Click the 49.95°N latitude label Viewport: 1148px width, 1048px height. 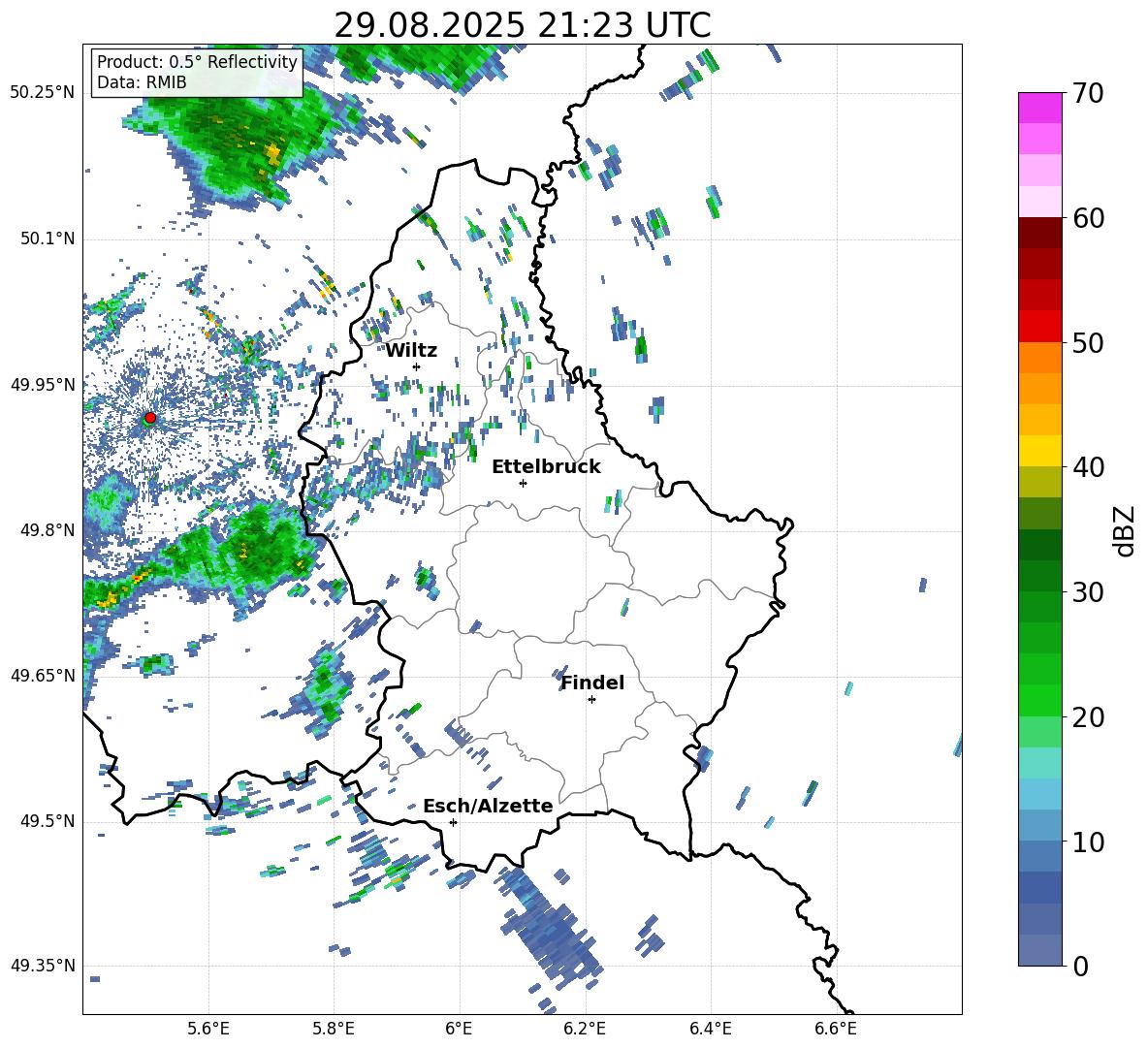(x=43, y=385)
